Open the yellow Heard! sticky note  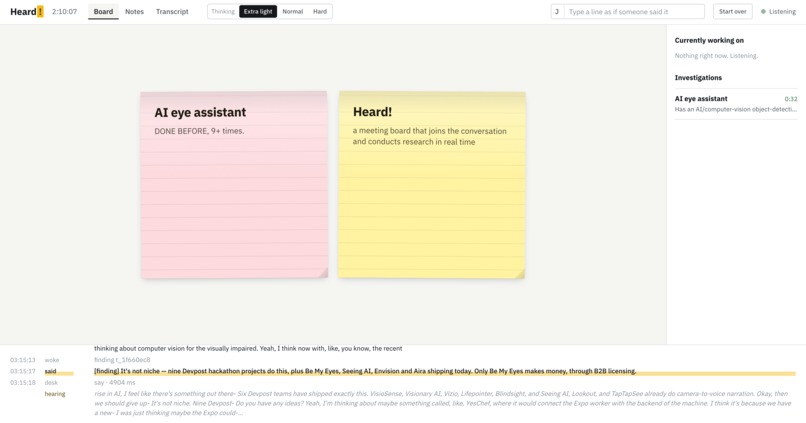click(x=432, y=185)
